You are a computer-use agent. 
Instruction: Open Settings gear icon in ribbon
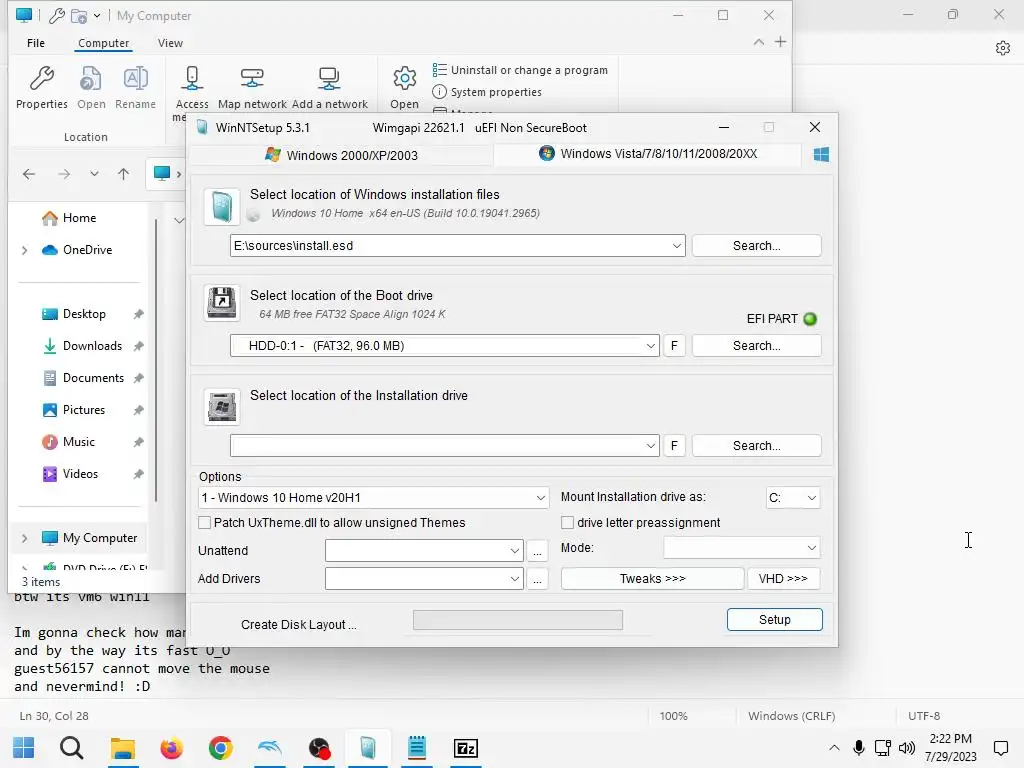pyautogui.click(x=404, y=79)
